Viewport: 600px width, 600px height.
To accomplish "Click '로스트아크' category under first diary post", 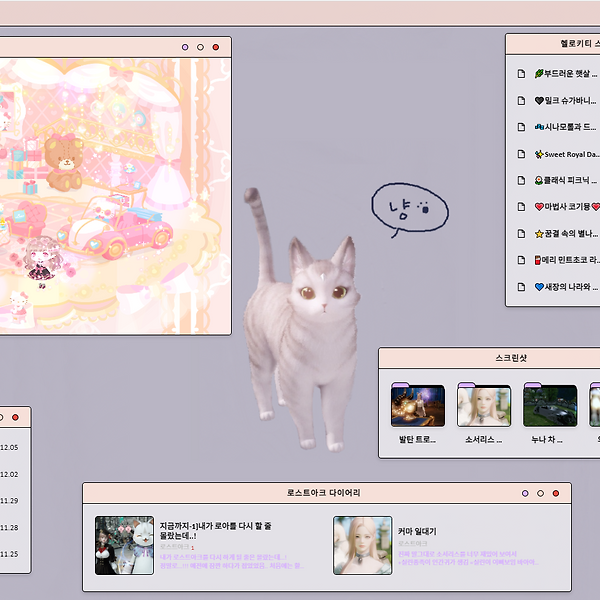I will tap(174, 547).
